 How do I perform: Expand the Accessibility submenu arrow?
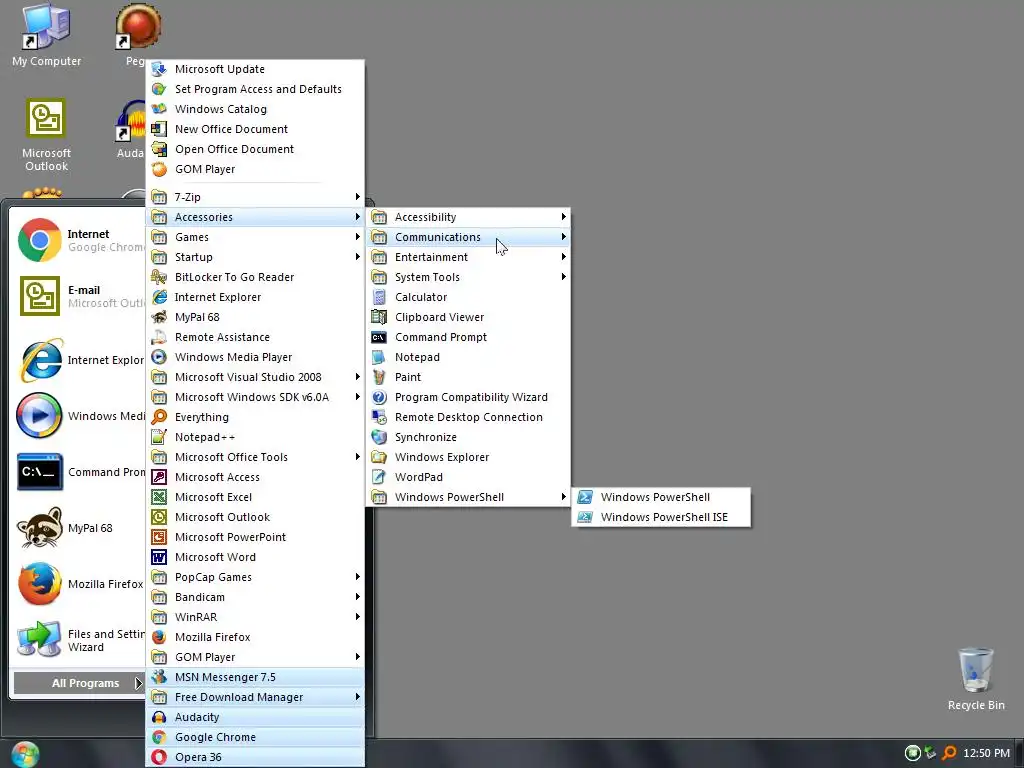click(x=563, y=217)
